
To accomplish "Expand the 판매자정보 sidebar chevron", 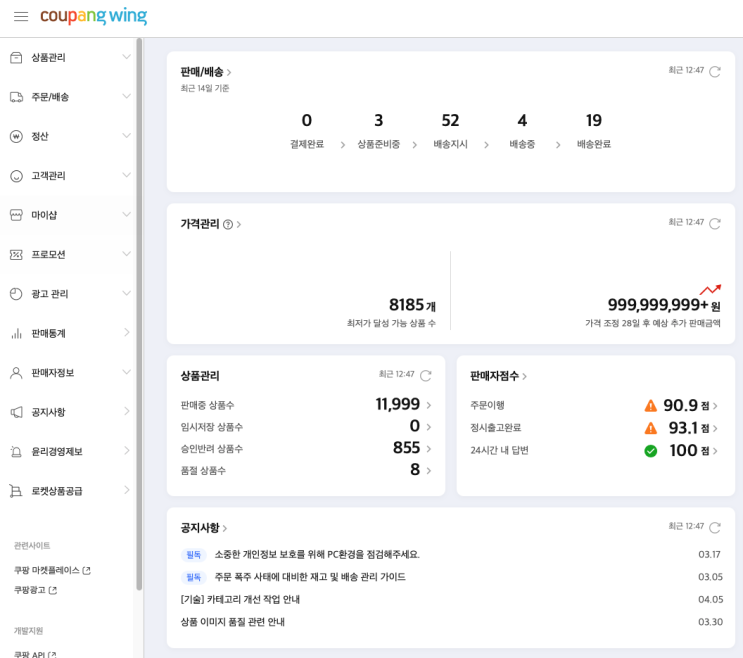I will [127, 372].
